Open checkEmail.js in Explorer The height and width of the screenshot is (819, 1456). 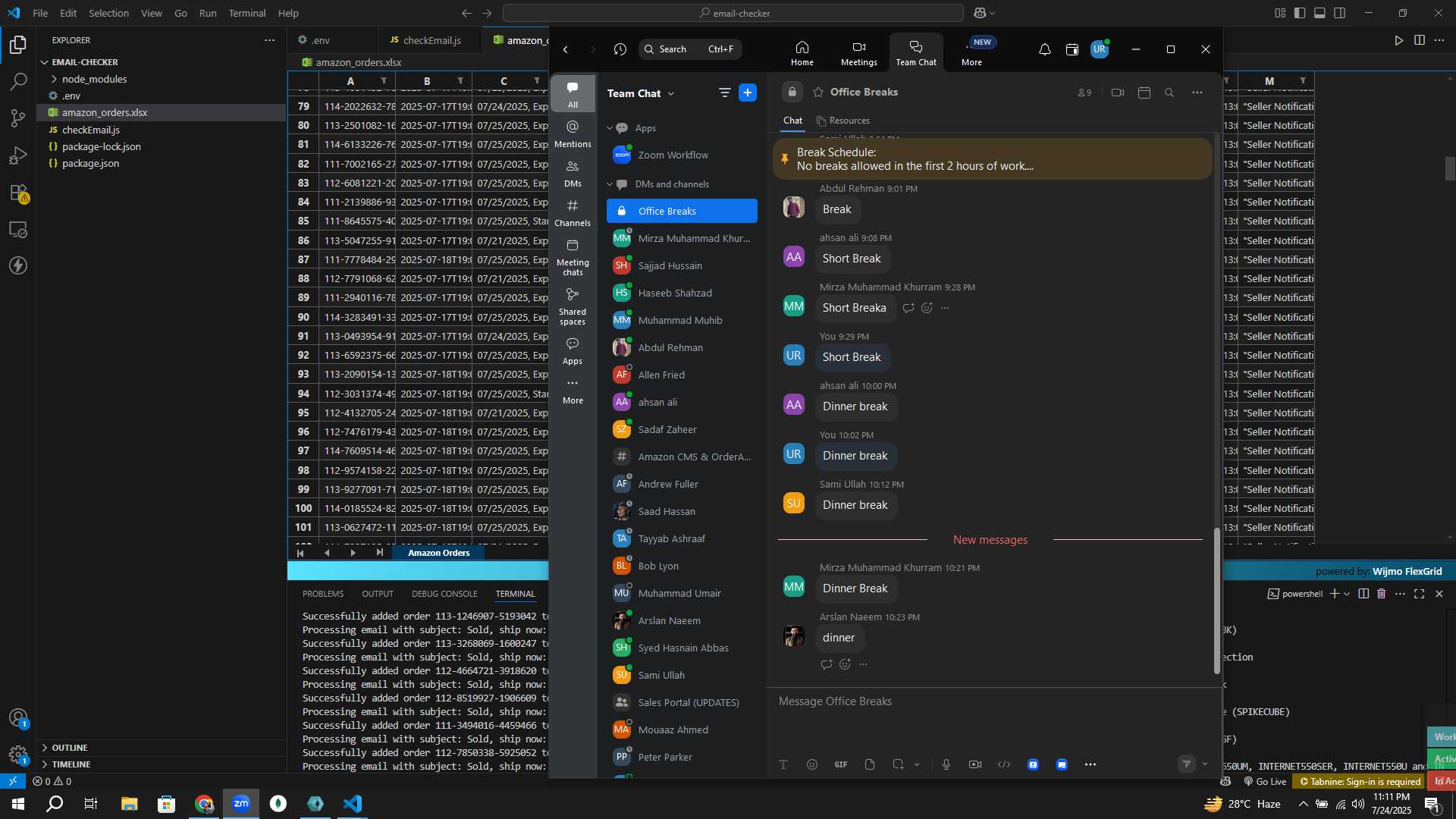[x=91, y=130]
